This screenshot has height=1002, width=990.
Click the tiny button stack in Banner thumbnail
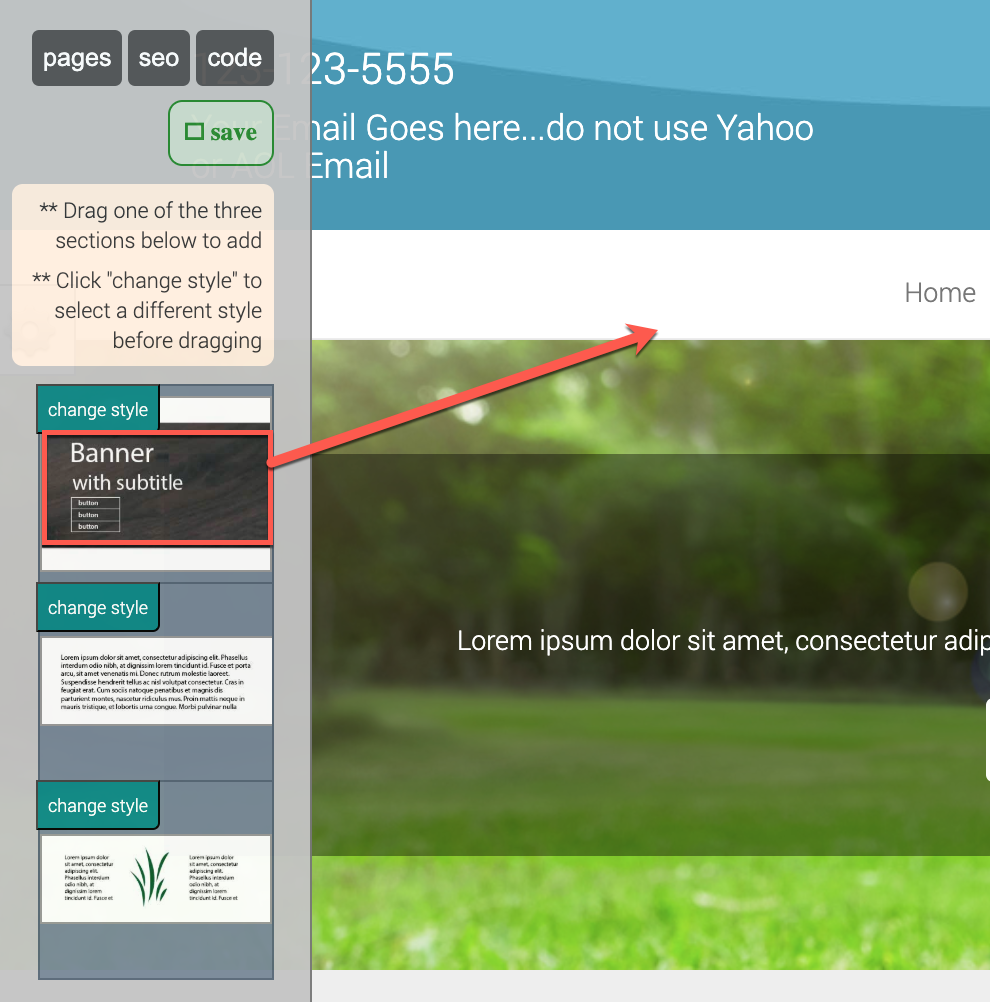[95, 514]
